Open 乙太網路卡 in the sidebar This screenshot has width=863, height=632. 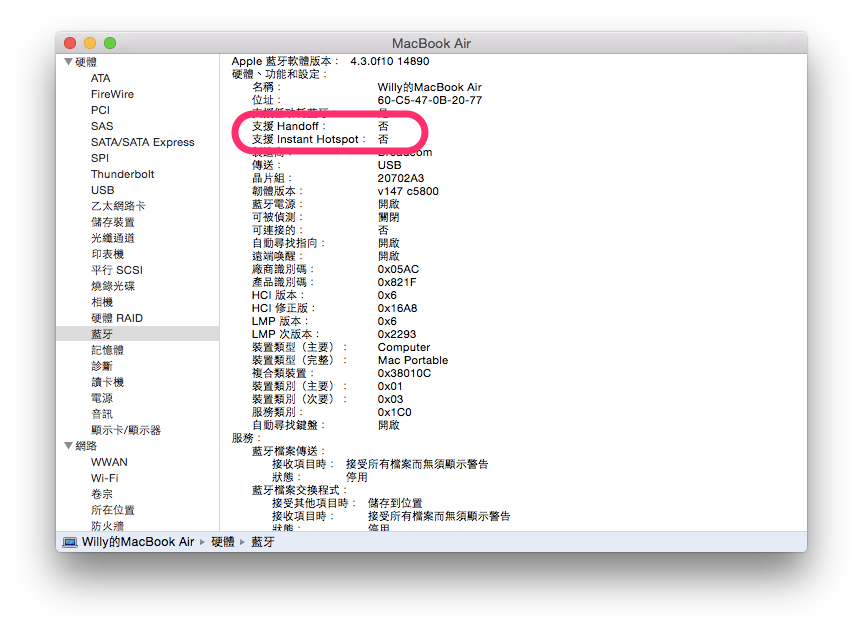pos(118,206)
